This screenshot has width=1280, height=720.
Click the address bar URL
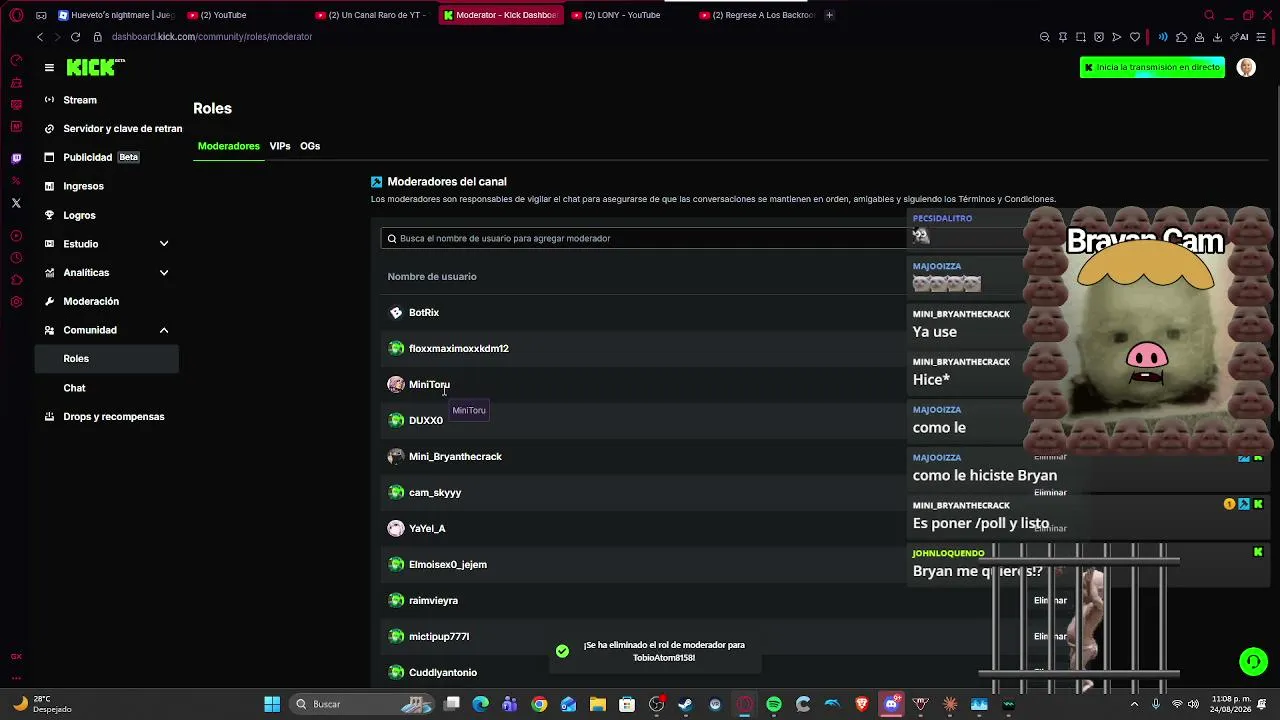click(x=212, y=37)
